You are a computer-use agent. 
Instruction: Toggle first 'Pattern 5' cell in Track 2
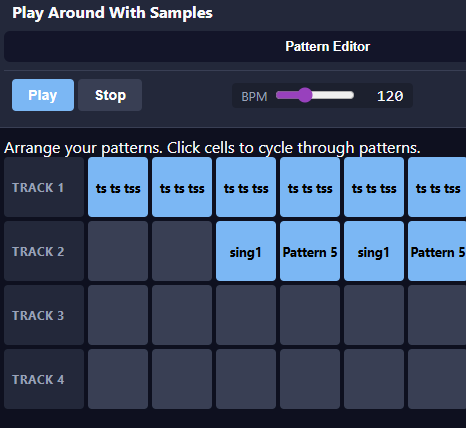coord(310,251)
